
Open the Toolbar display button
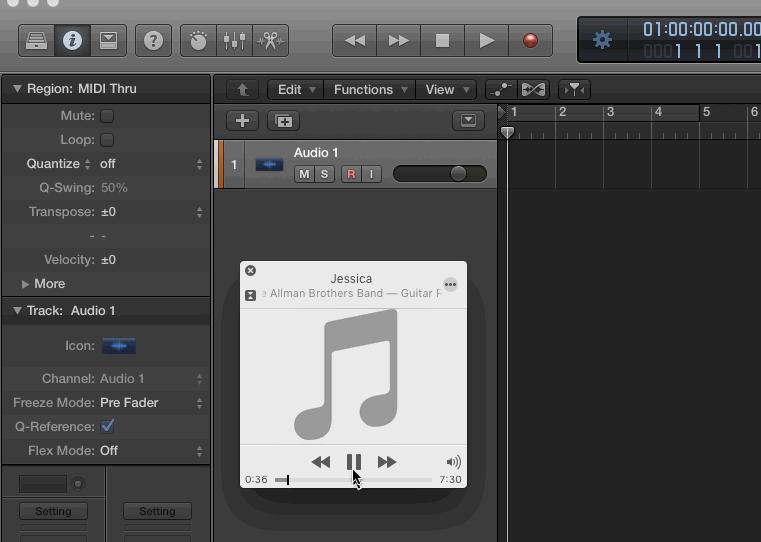(x=108, y=41)
